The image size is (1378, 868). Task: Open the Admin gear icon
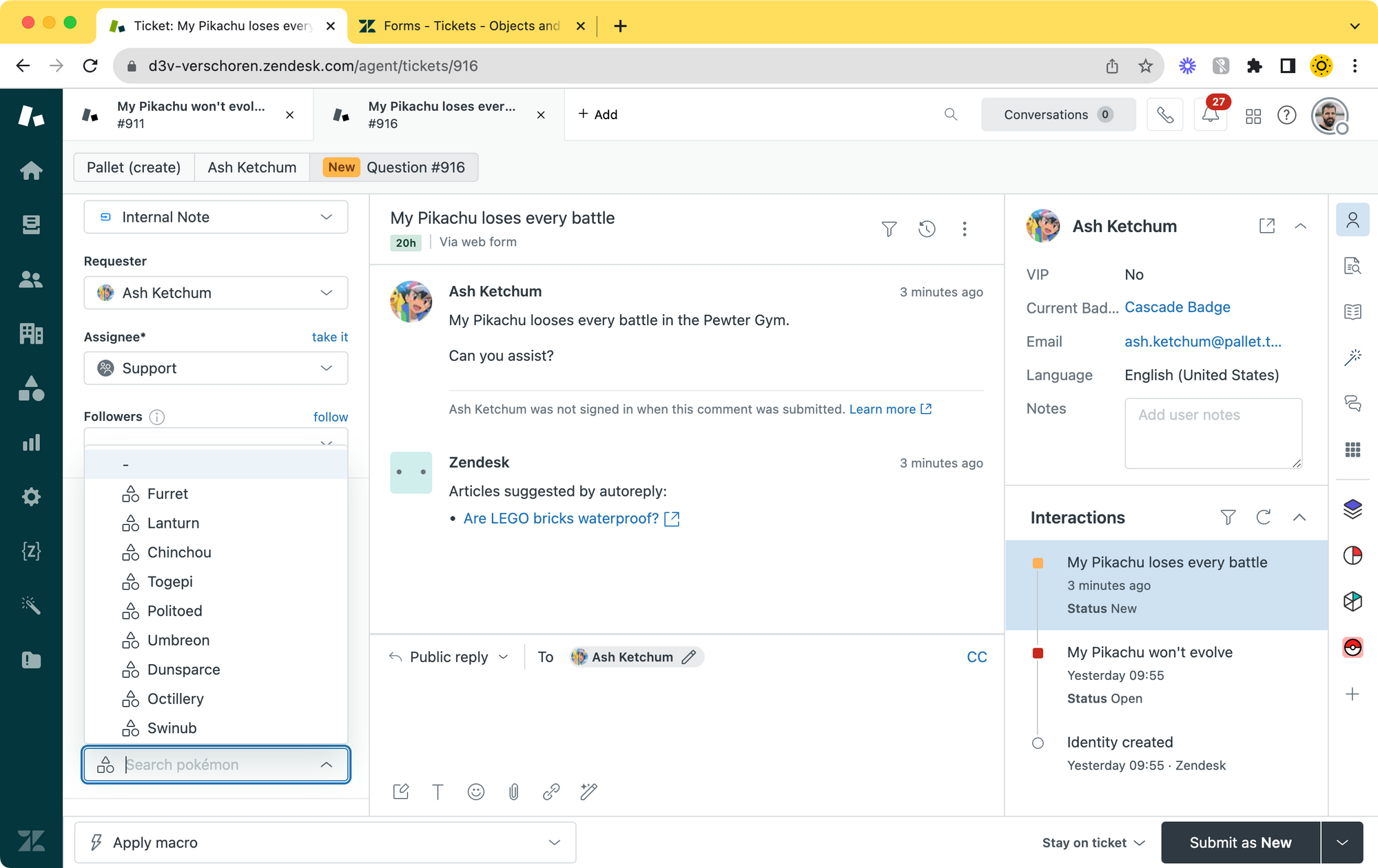(x=31, y=497)
